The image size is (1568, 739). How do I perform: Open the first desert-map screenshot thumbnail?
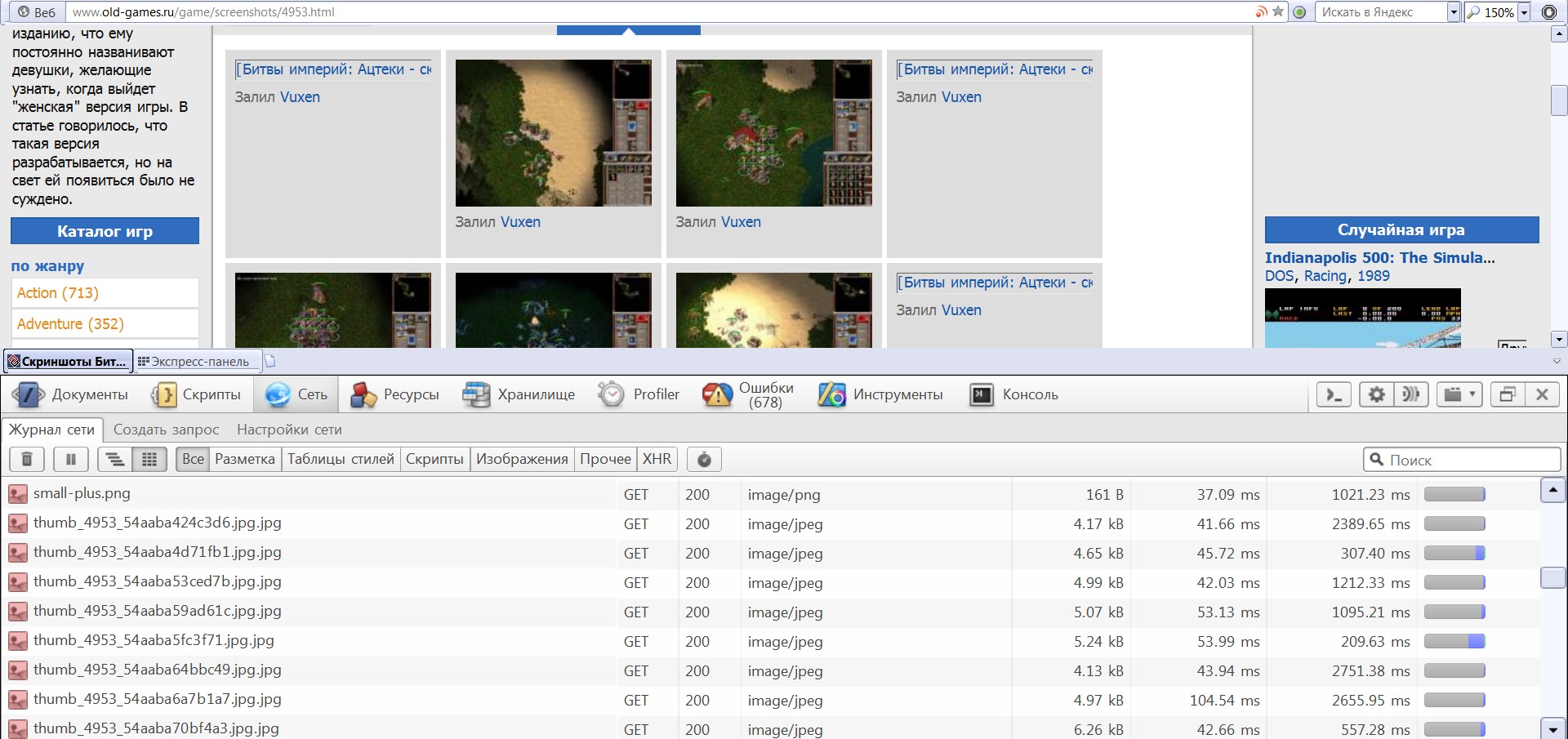554,133
